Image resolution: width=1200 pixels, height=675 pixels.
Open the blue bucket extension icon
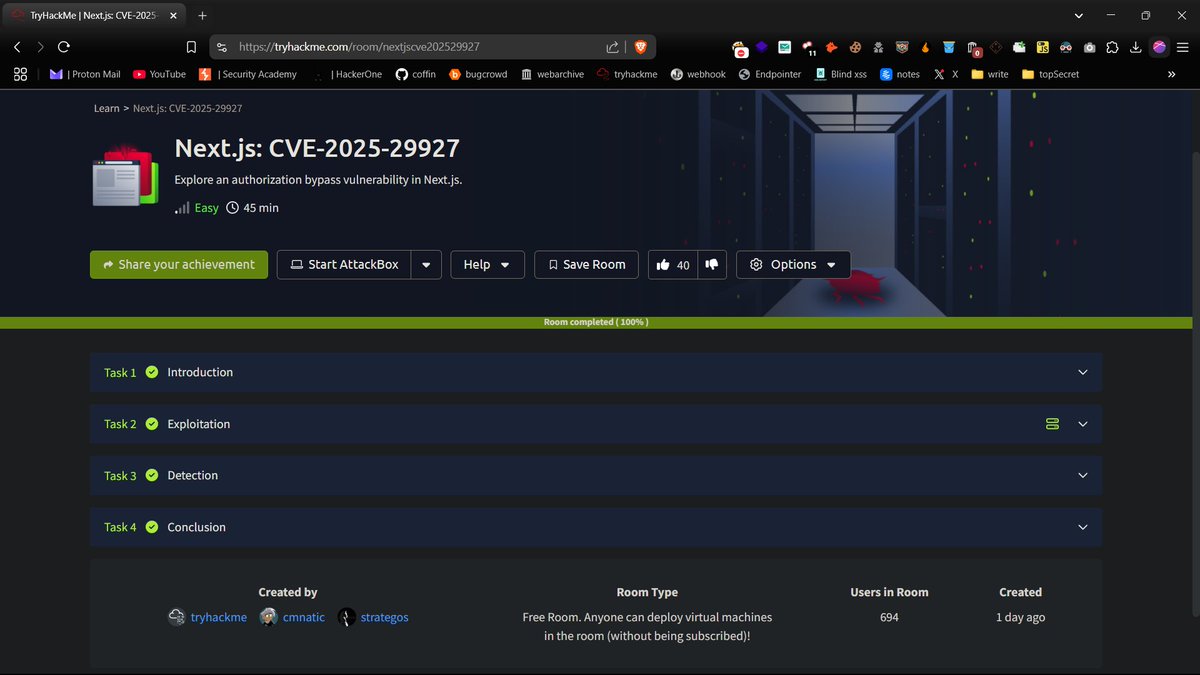coord(949,47)
